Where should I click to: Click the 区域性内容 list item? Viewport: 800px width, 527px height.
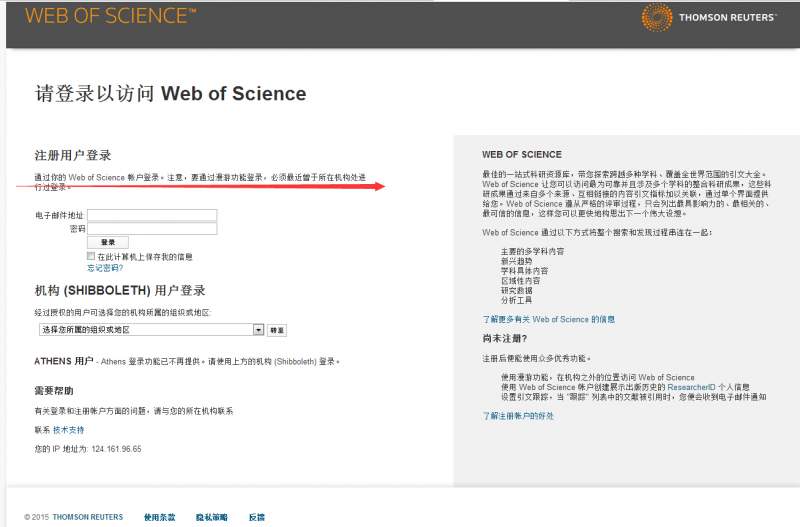tap(520, 281)
